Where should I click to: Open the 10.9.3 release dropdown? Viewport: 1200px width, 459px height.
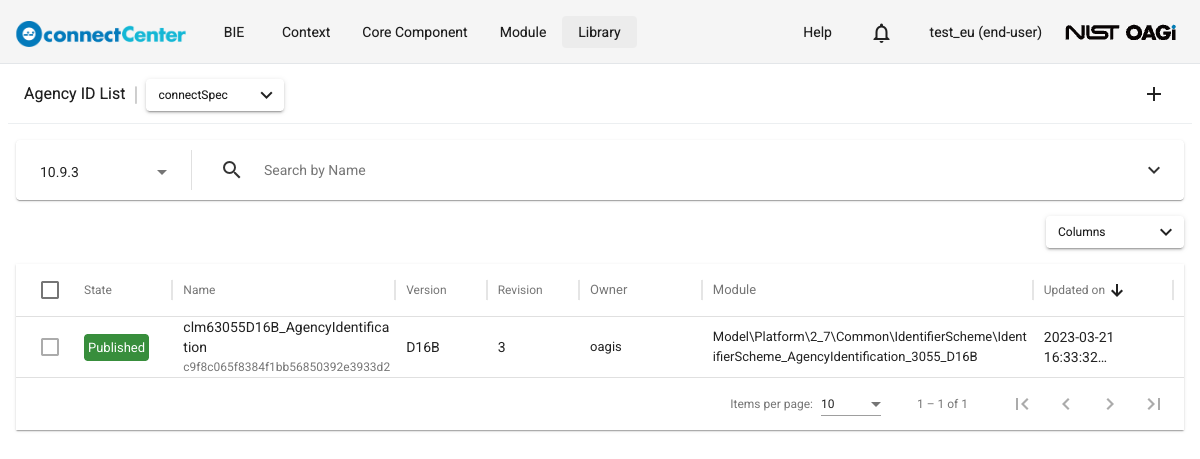click(x=103, y=172)
